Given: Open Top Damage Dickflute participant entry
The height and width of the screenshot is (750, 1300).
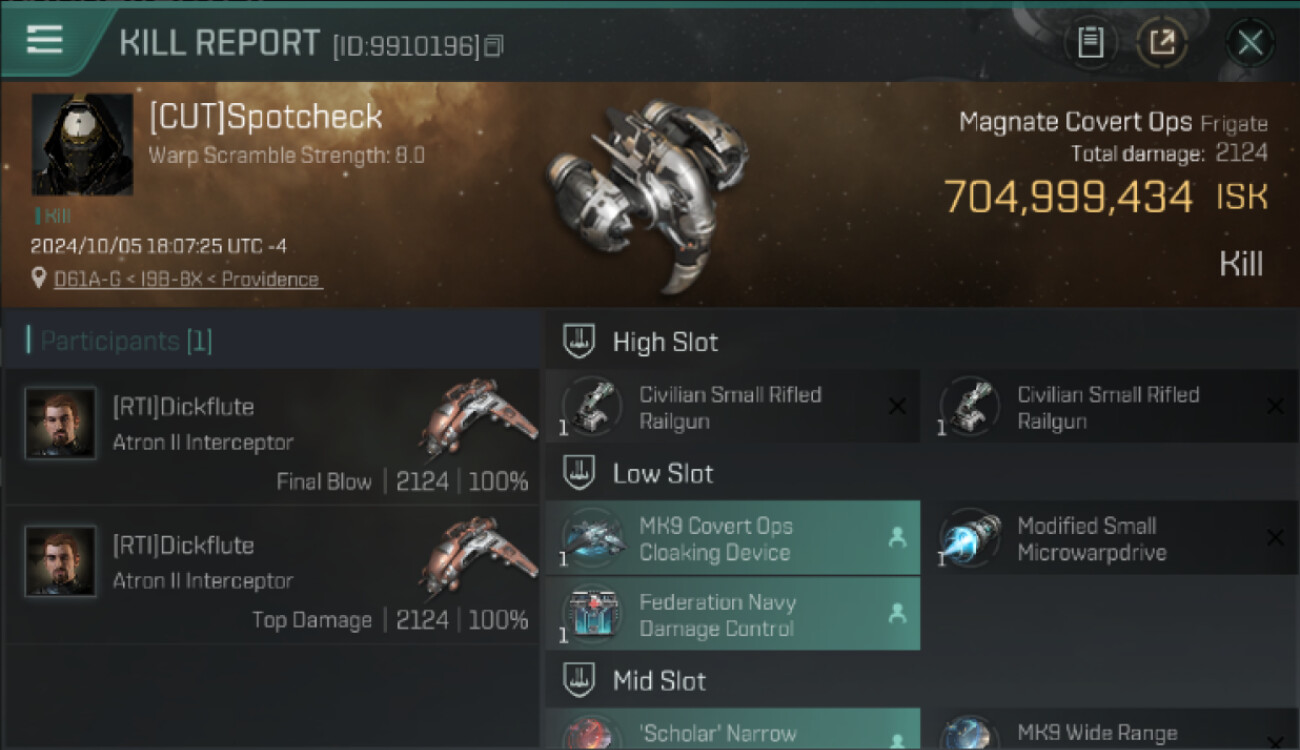Looking at the screenshot, I should [x=272, y=575].
